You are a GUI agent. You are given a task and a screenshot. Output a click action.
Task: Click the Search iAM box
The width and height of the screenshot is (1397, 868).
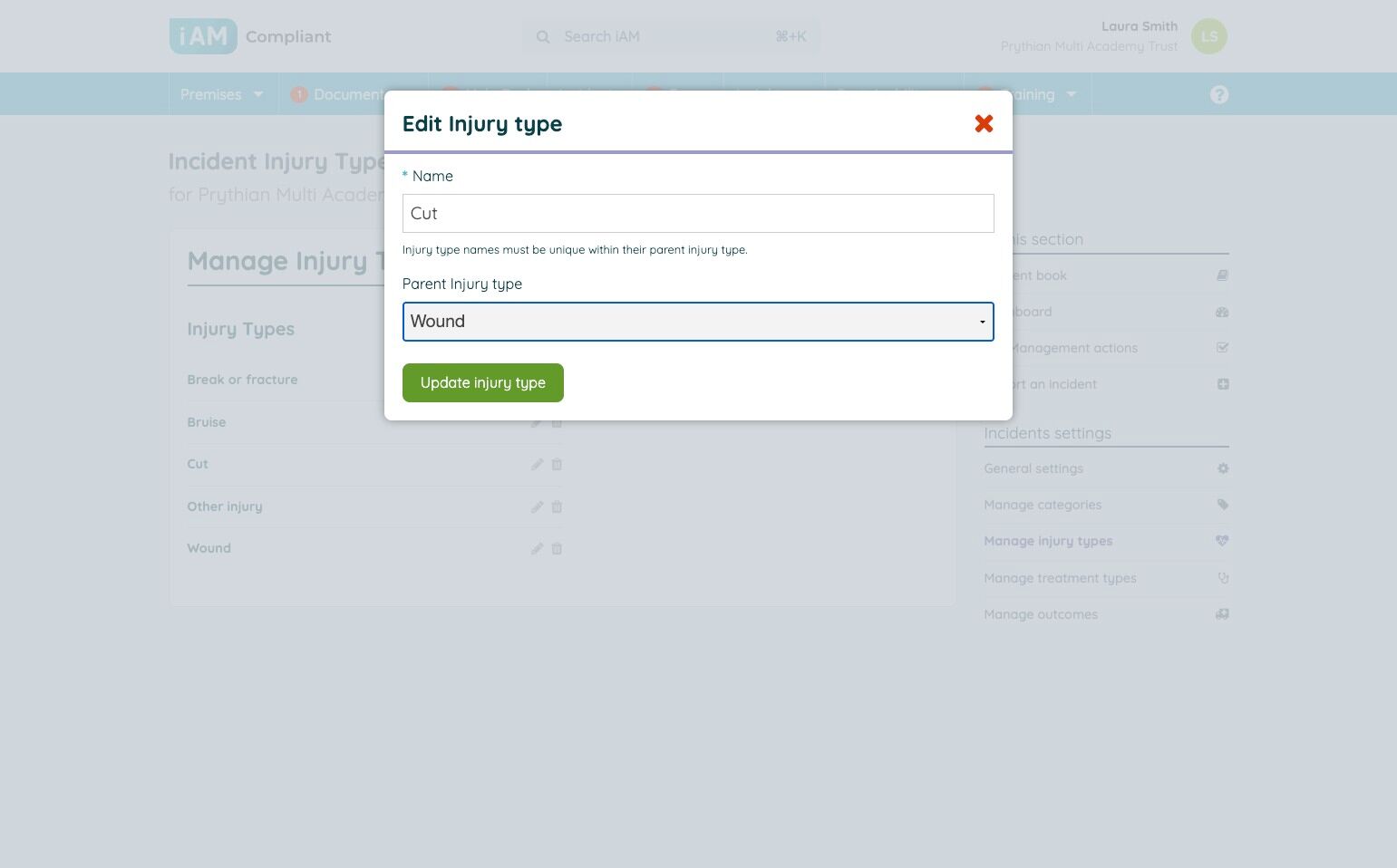coord(671,36)
